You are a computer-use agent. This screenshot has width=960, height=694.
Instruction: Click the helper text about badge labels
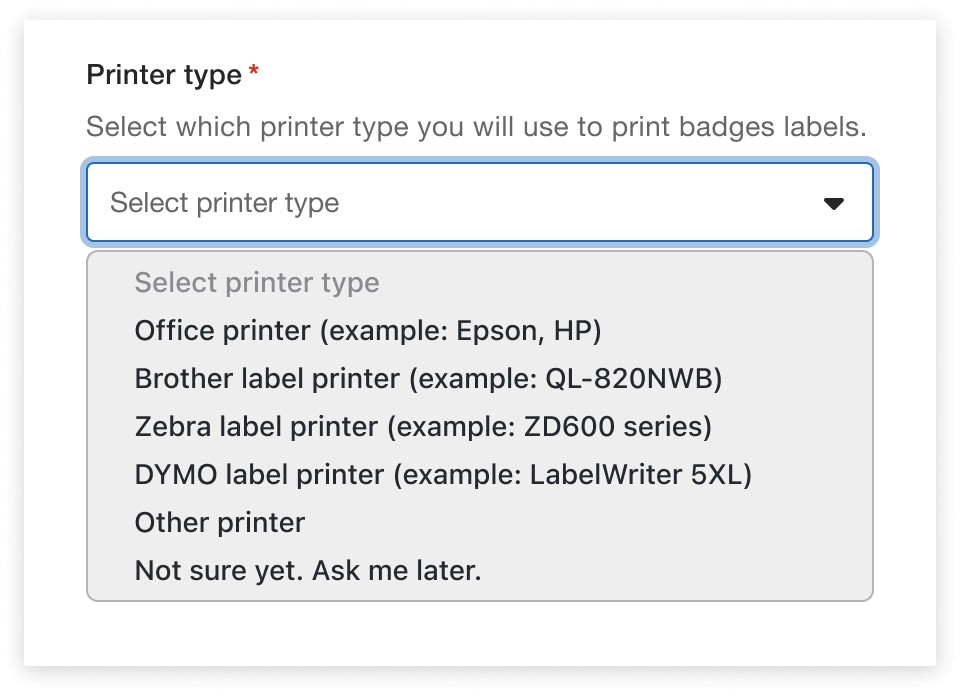point(475,128)
